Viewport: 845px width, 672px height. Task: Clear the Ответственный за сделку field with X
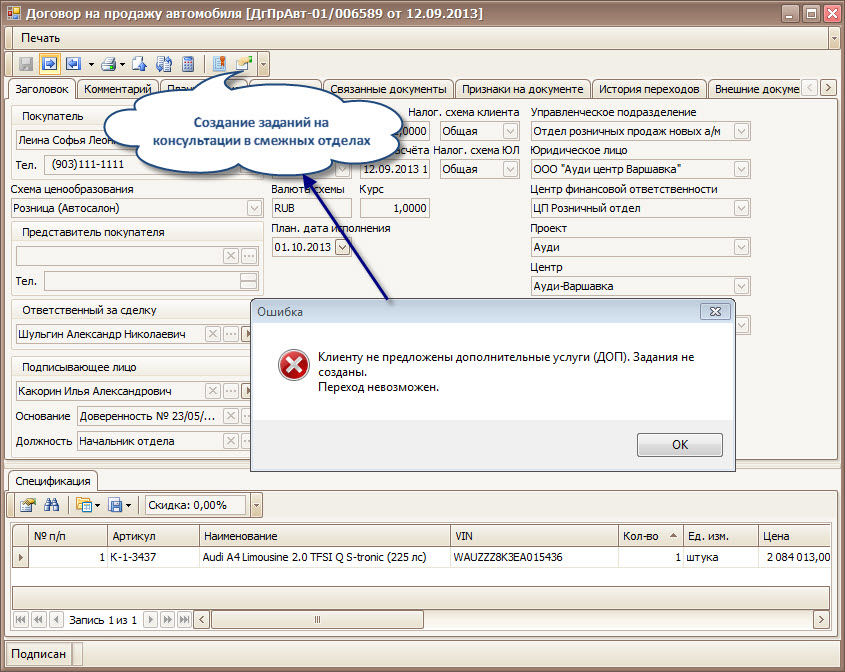[212, 334]
